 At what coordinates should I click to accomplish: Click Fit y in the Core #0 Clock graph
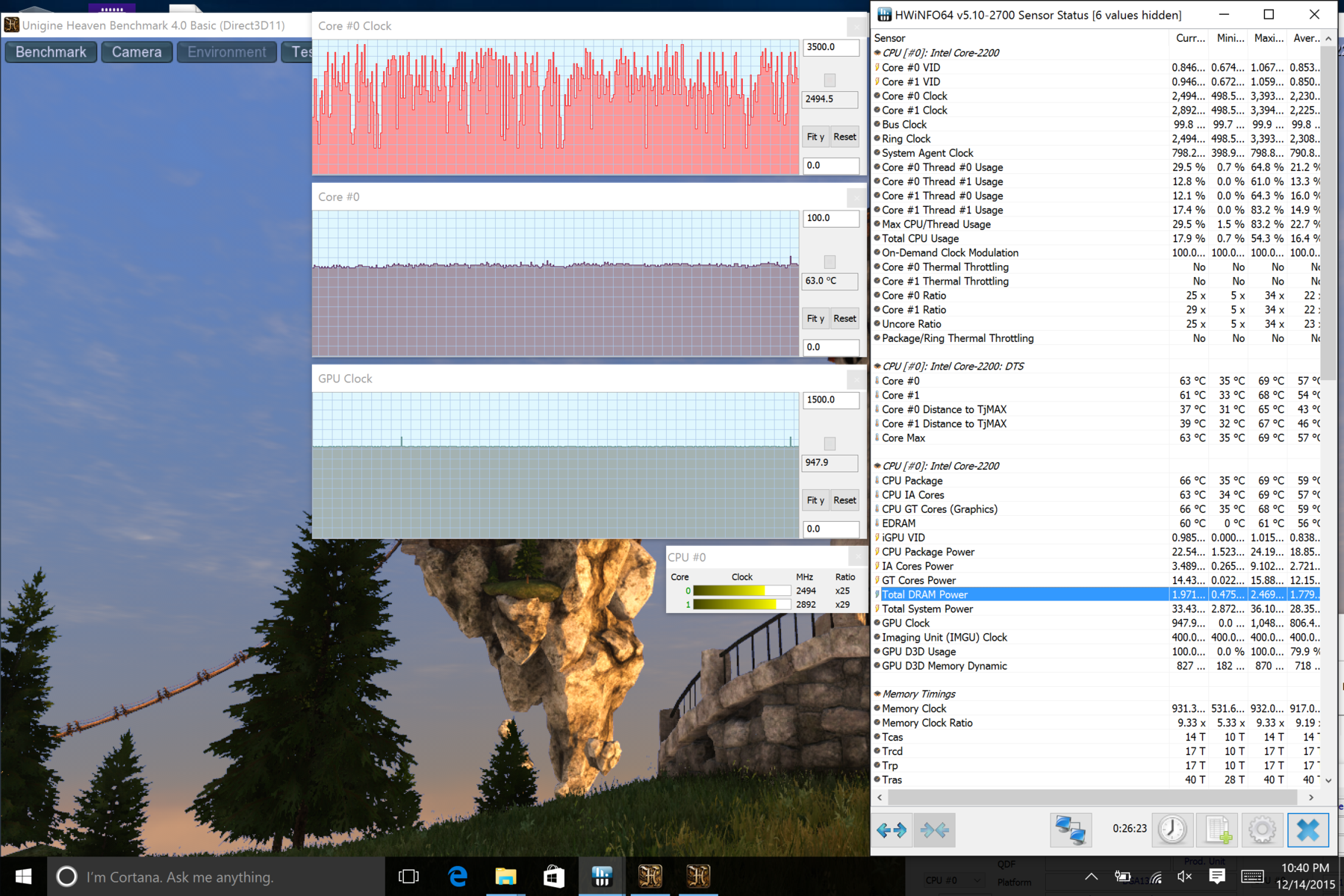coord(815,137)
